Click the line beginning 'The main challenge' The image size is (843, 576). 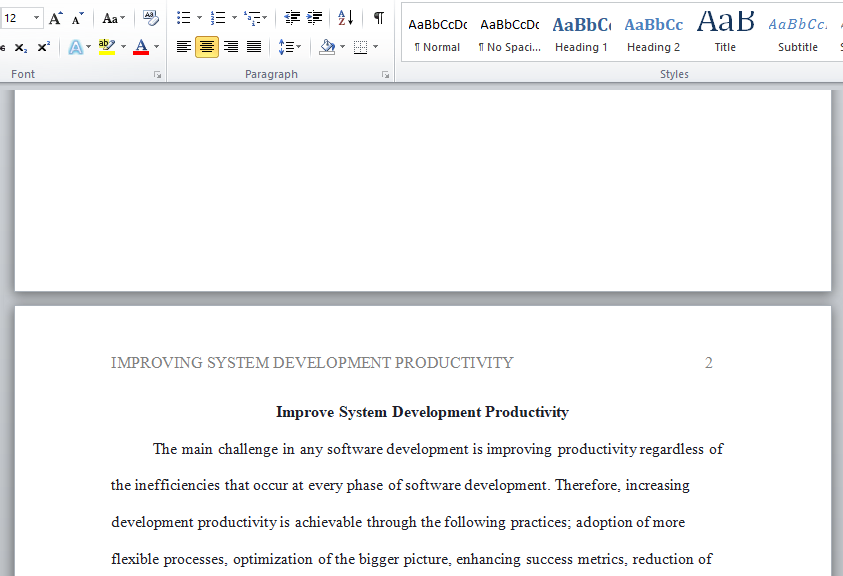[438, 449]
